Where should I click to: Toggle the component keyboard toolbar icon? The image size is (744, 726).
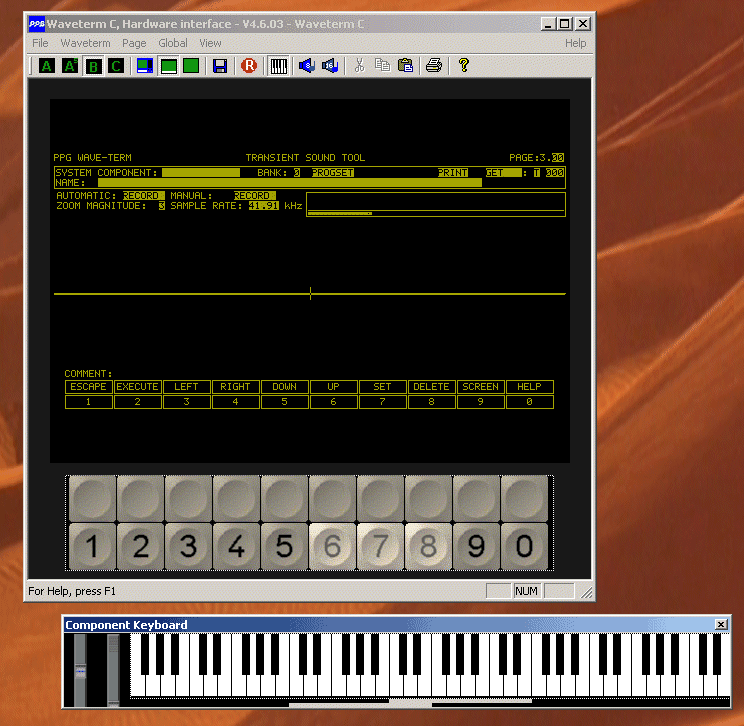pyautogui.click(x=278, y=65)
